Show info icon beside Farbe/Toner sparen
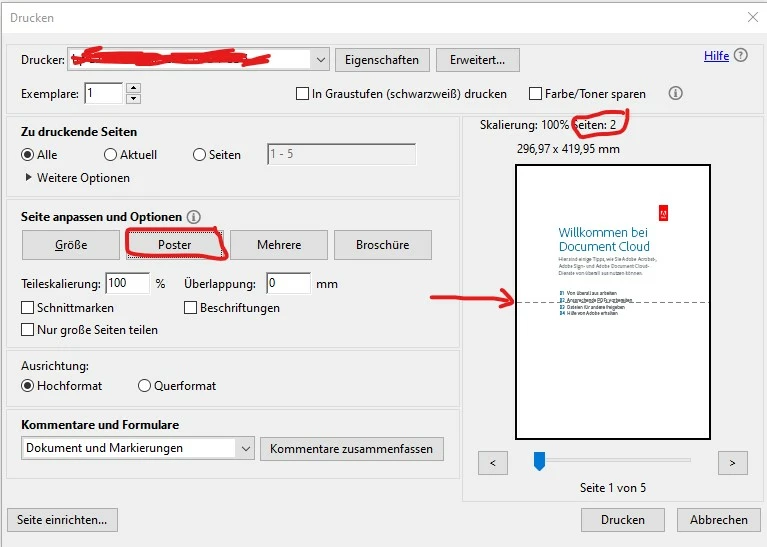 676,93
